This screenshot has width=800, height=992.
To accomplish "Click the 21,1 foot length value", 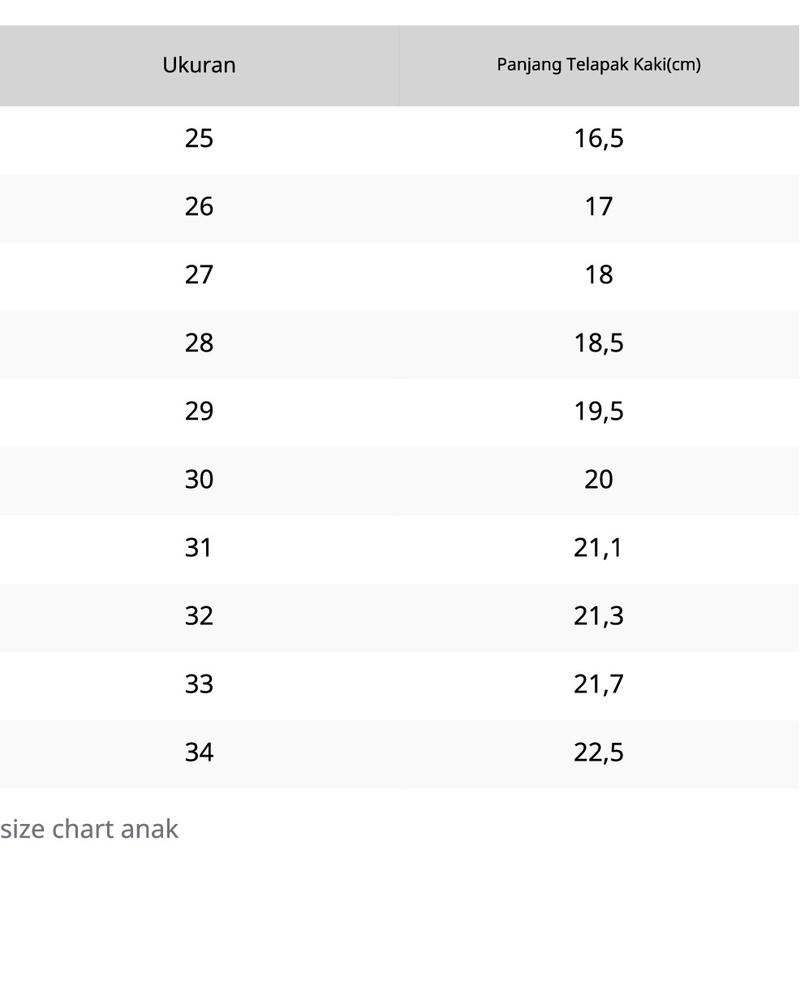I will 599,549.
